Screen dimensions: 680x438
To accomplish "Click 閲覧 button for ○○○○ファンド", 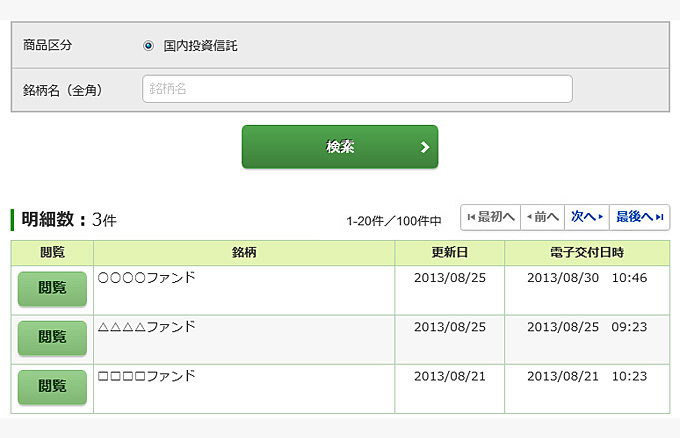I will click(52, 288).
